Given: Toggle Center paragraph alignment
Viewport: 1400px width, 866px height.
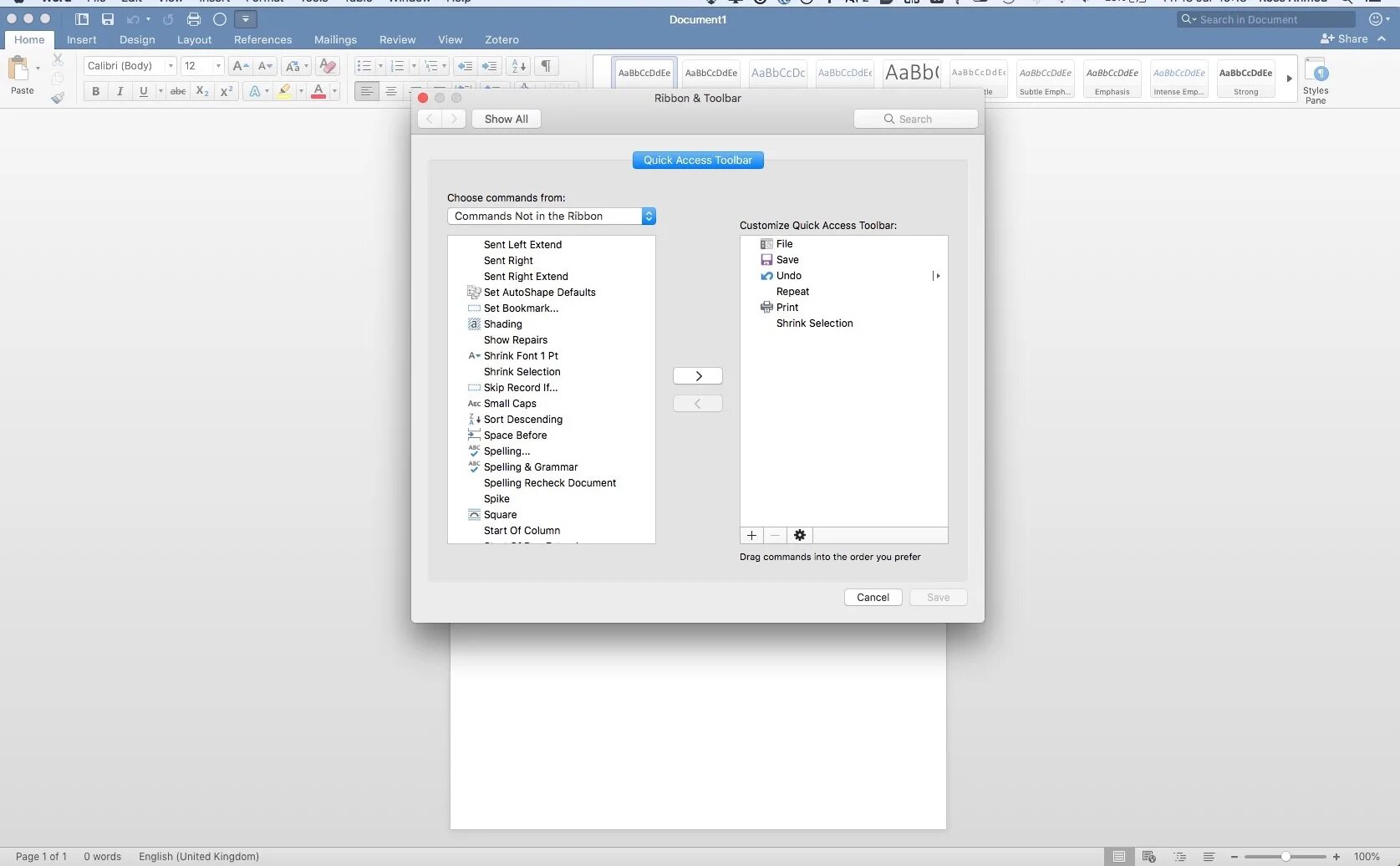Looking at the screenshot, I should pos(390,91).
